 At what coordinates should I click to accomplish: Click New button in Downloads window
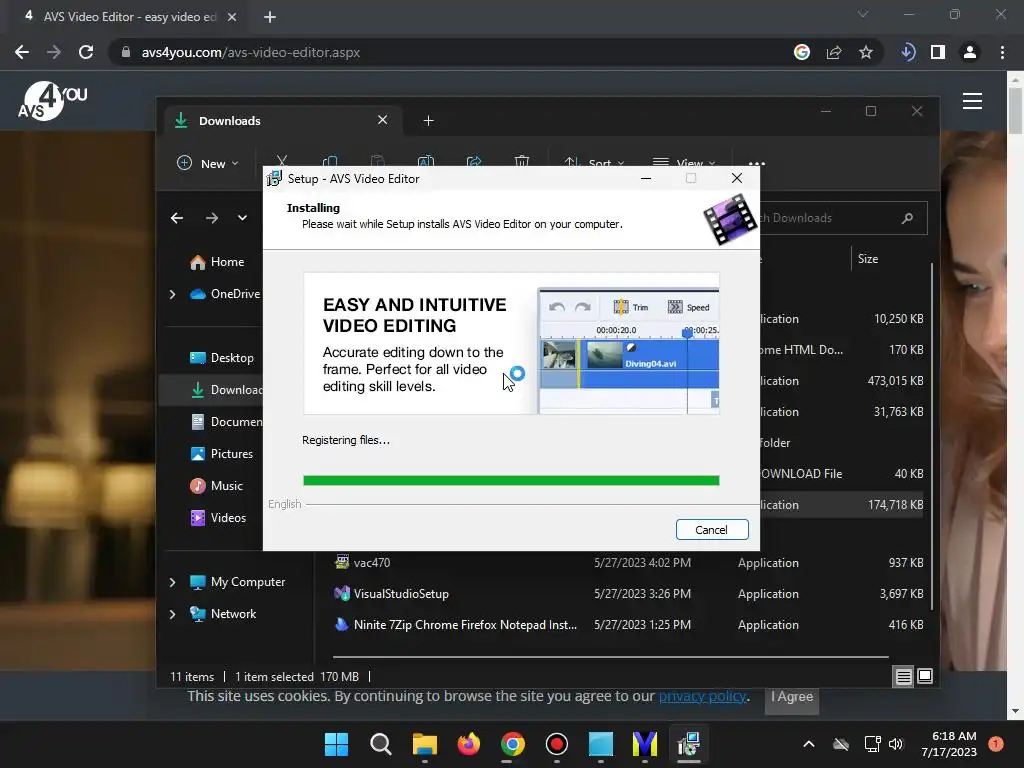click(208, 163)
